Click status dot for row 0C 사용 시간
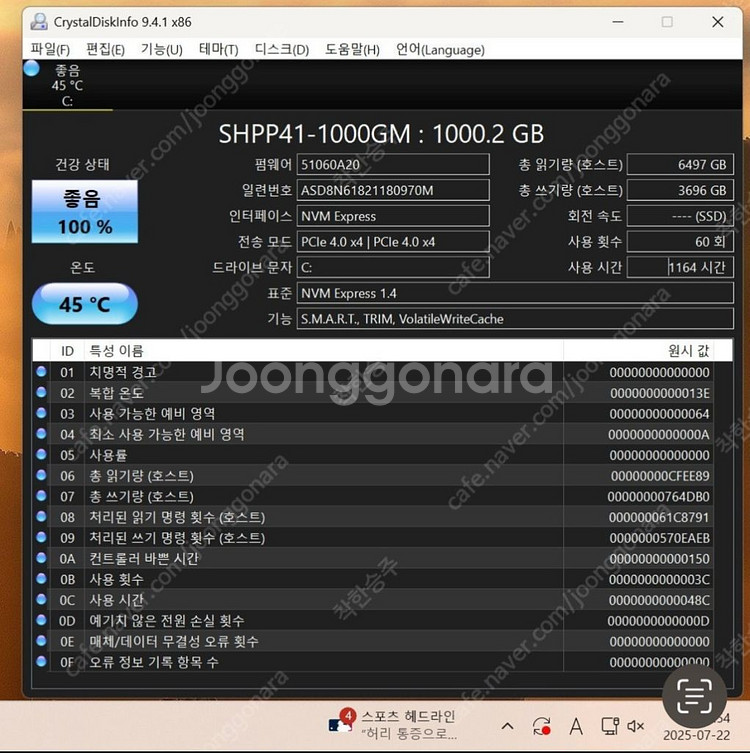 (x=41, y=599)
